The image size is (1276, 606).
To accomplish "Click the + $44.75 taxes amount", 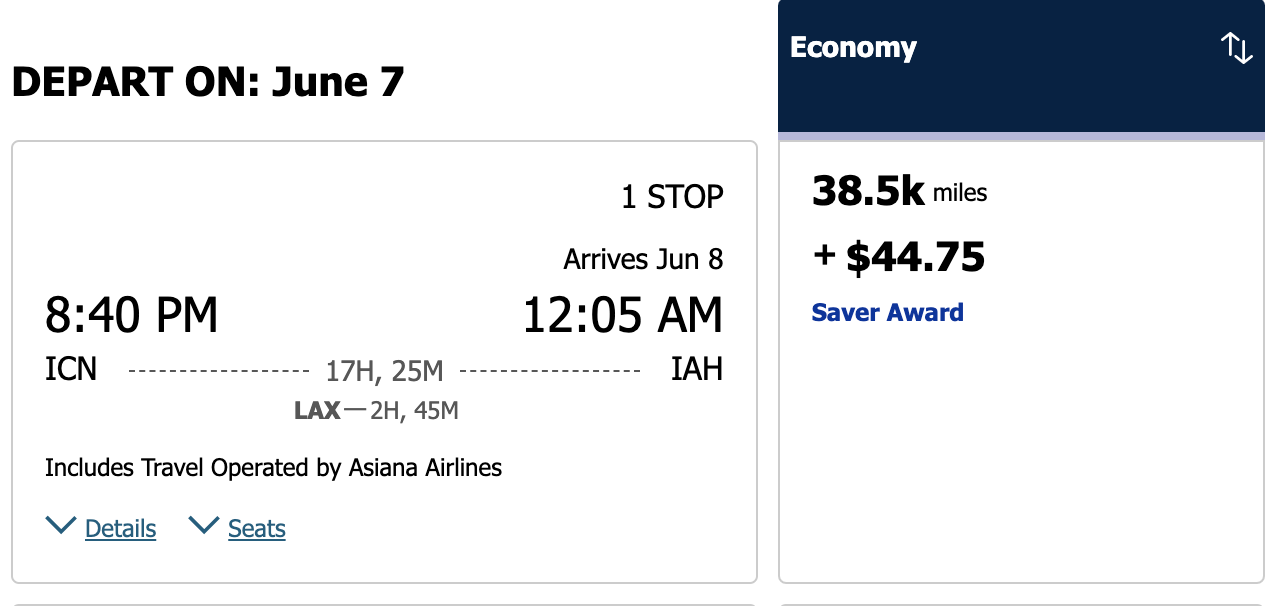I will [x=899, y=257].
